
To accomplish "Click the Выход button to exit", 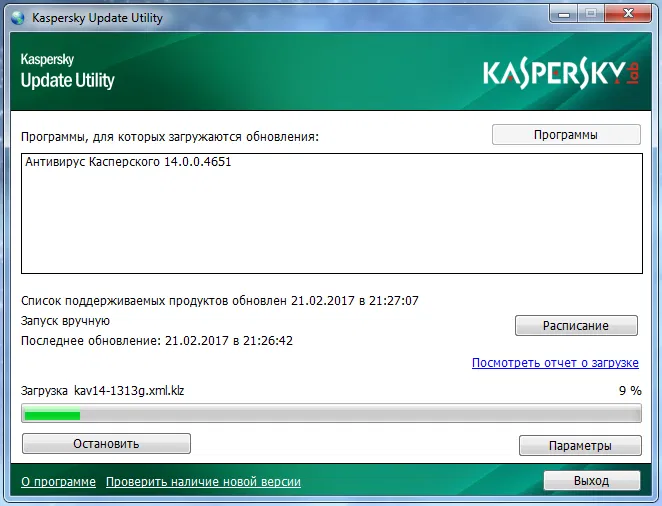I will click(x=591, y=481).
